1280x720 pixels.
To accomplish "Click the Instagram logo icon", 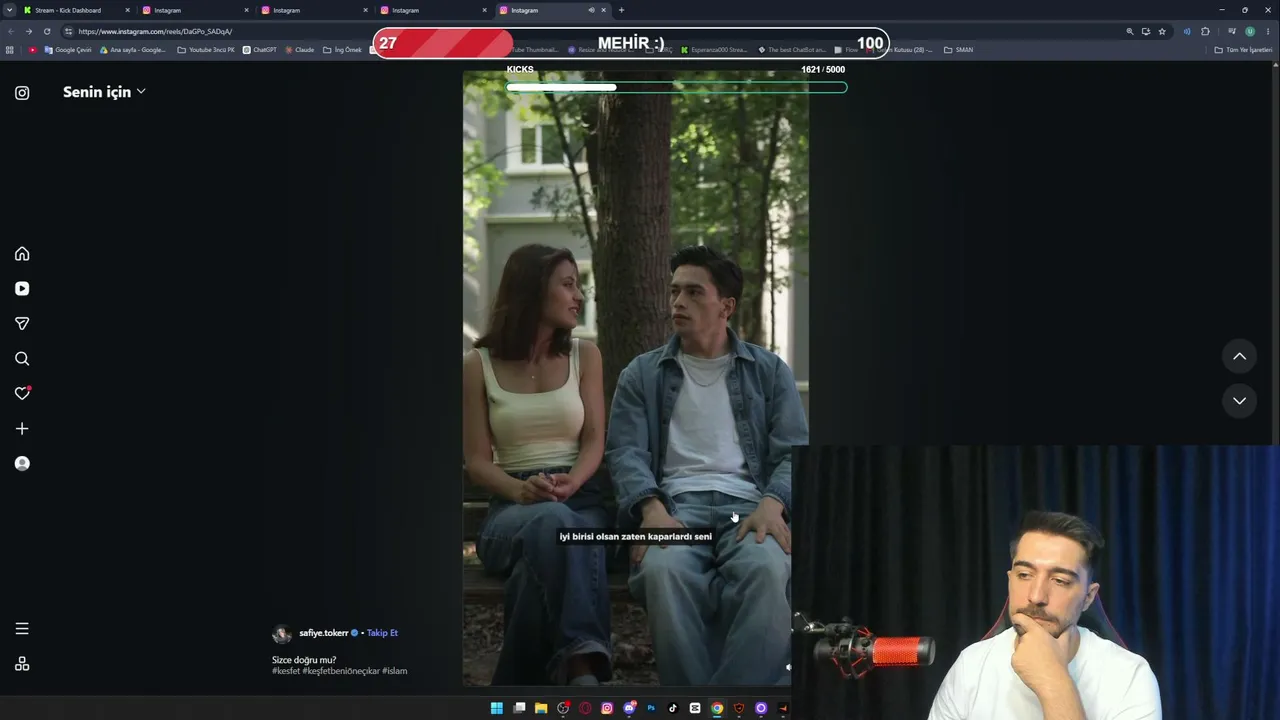I will 22,93.
